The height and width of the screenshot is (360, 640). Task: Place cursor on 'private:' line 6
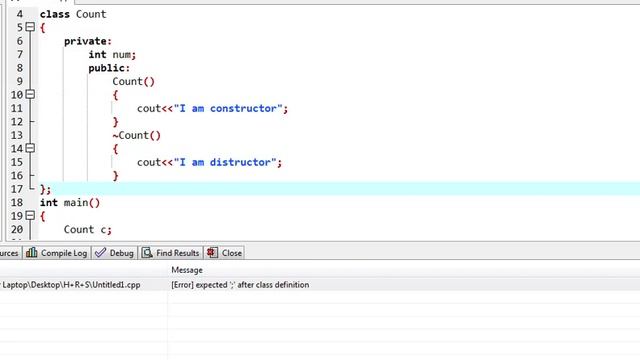coord(88,41)
